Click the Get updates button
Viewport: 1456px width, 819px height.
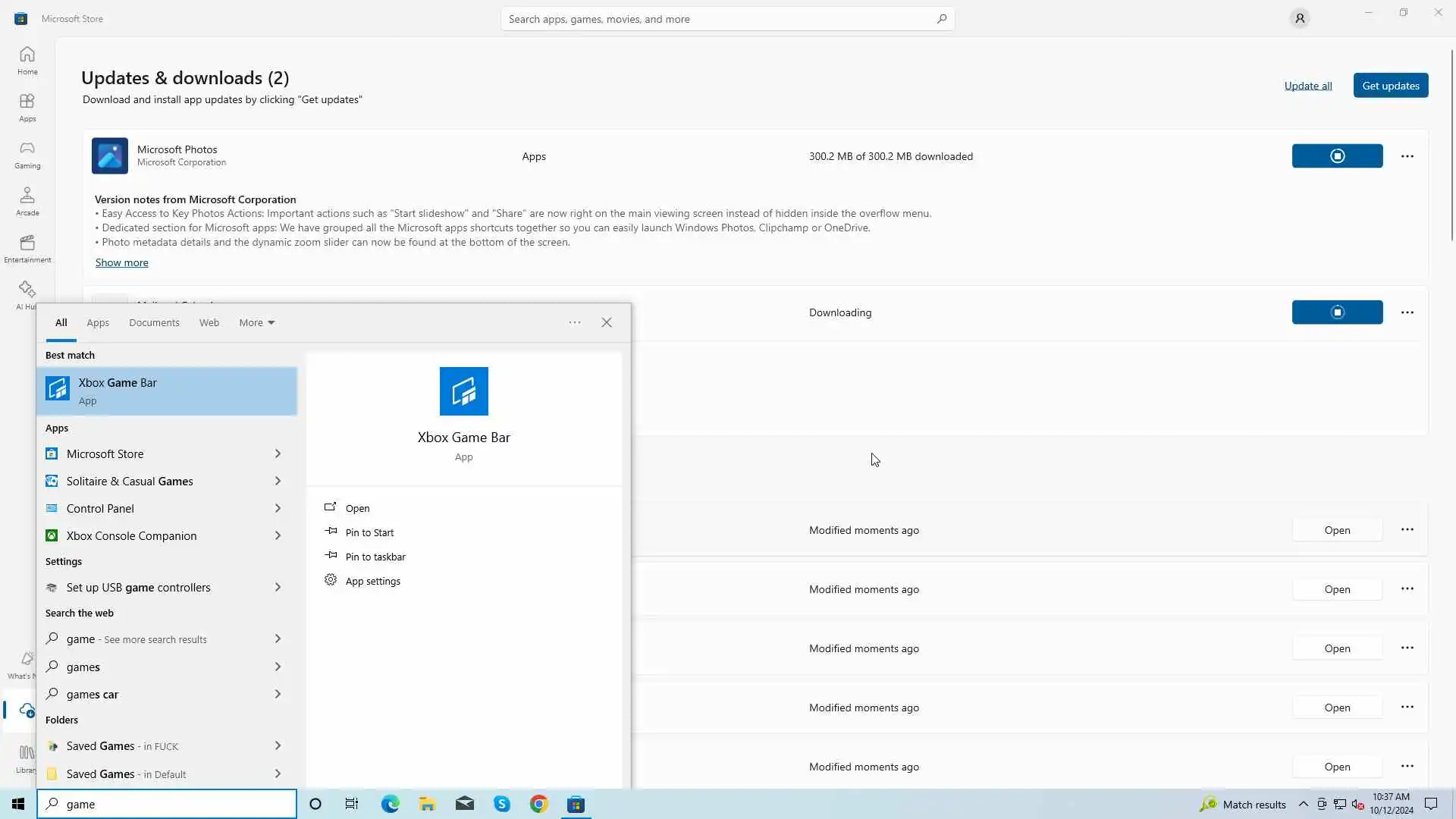click(x=1390, y=86)
